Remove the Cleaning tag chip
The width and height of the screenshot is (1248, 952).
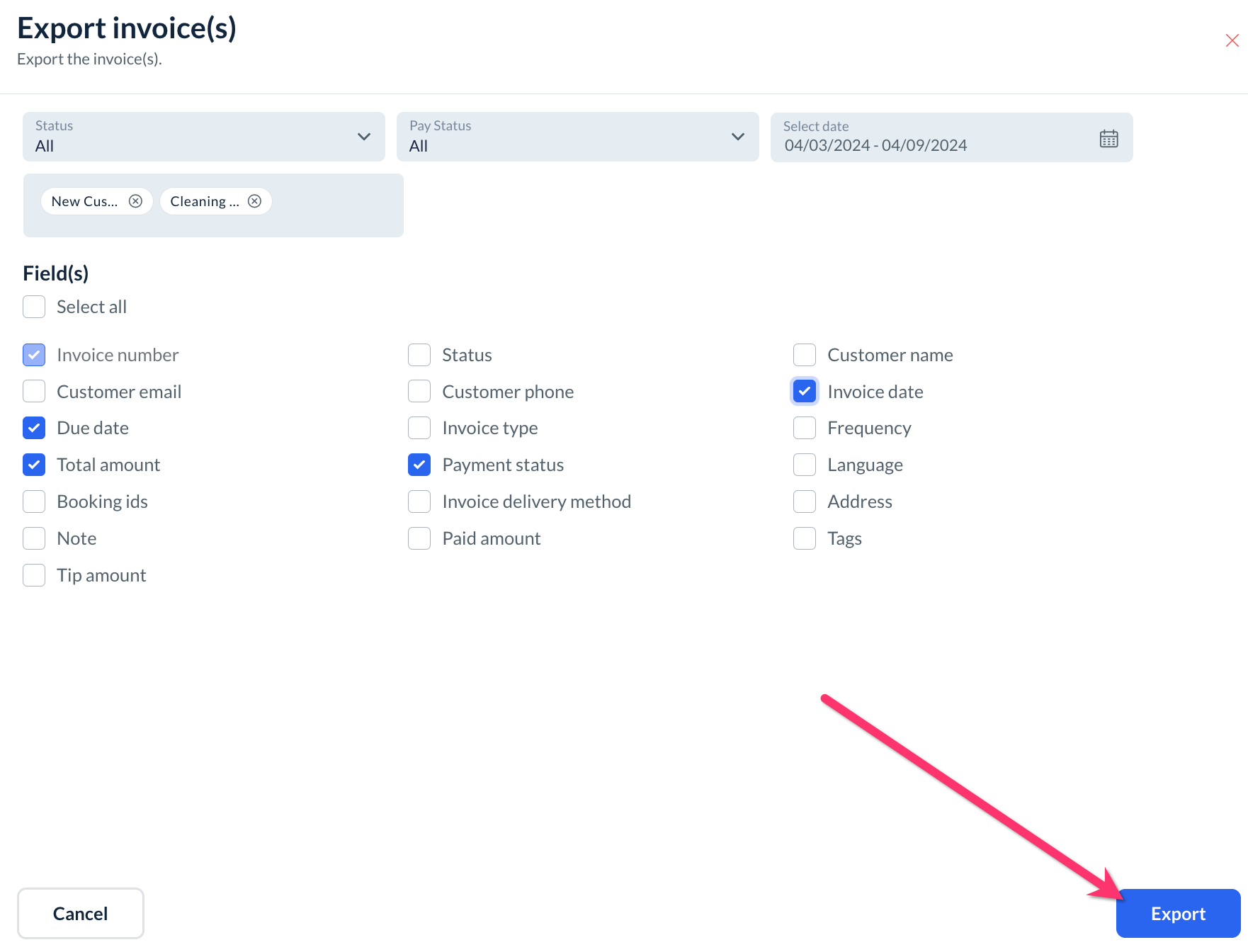[254, 201]
